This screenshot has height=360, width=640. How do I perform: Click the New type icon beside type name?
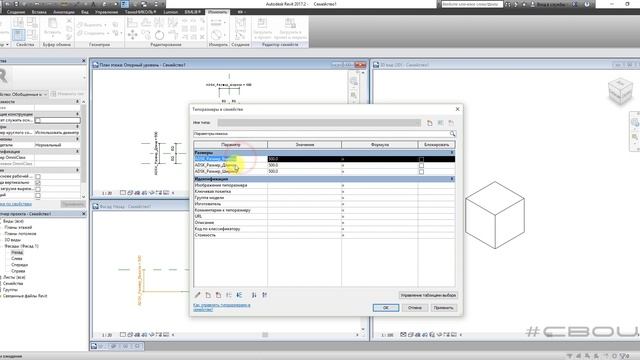point(429,123)
